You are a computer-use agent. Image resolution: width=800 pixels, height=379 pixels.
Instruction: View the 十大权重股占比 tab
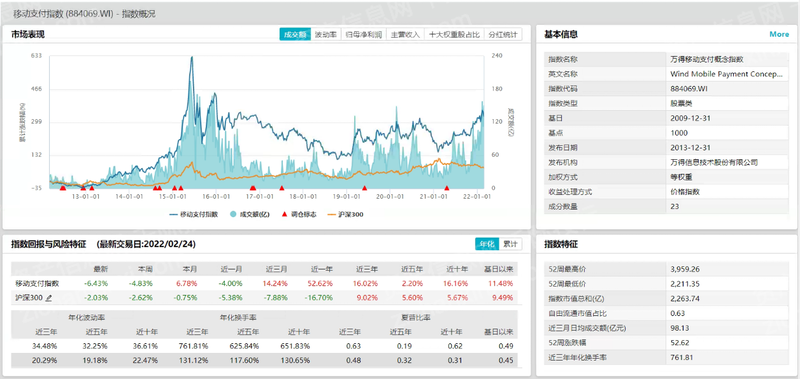454,35
